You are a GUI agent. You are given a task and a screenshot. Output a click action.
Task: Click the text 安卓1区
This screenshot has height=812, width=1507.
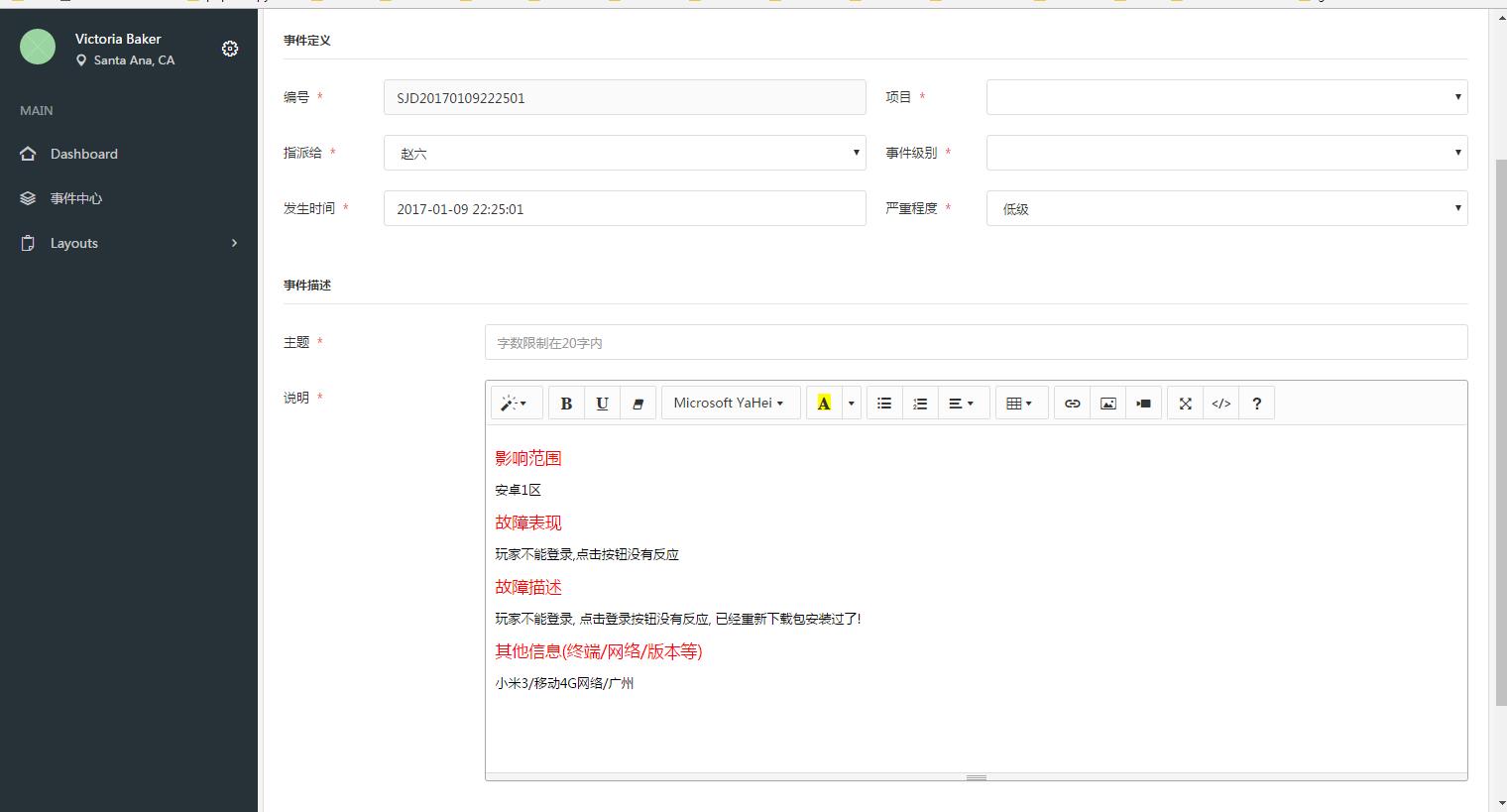(519, 490)
